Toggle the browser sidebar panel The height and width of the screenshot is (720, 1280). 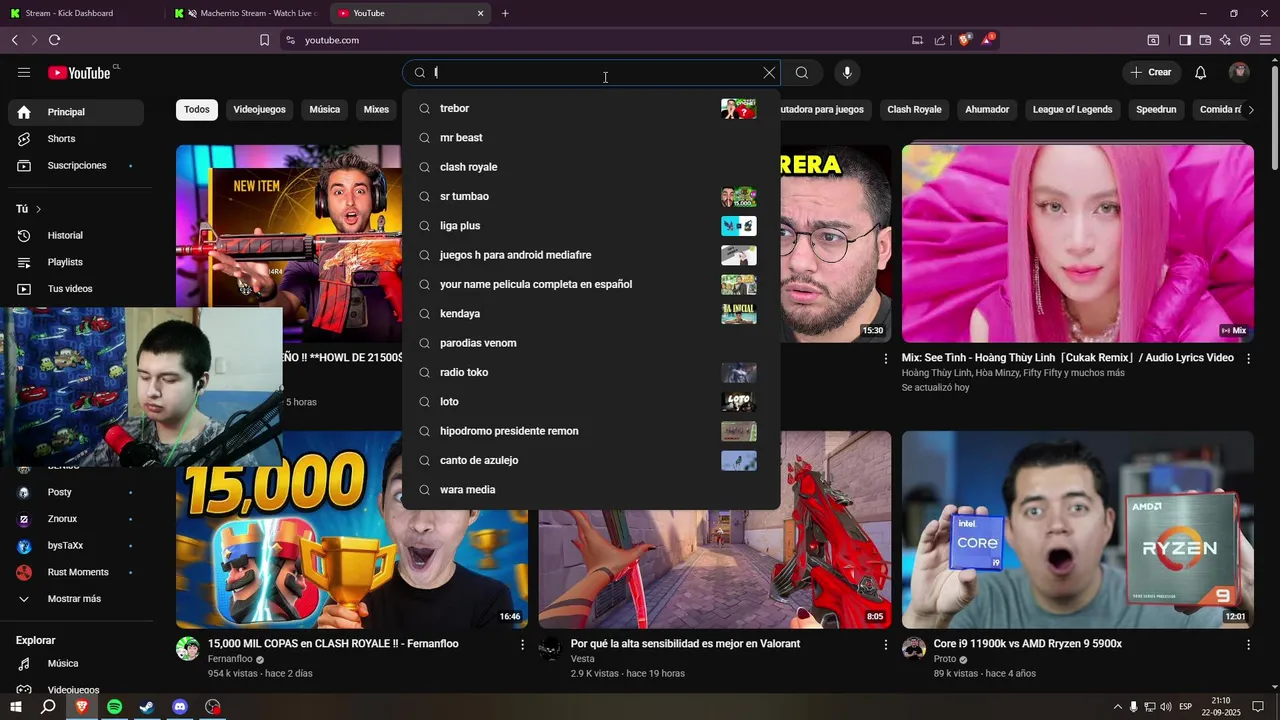(x=1185, y=40)
